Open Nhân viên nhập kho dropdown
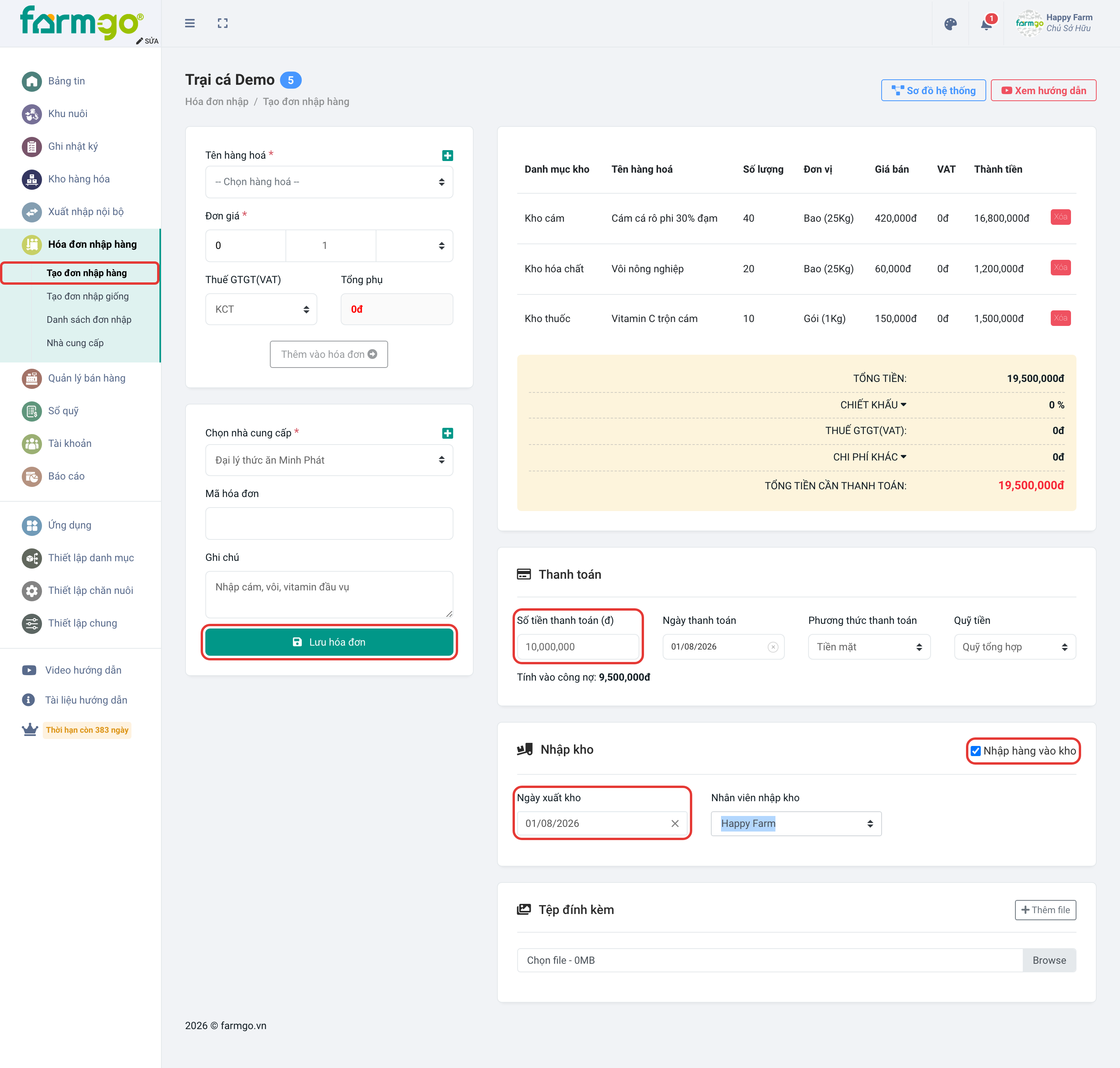Screen dimensions: 1120x1068 (x=796, y=824)
